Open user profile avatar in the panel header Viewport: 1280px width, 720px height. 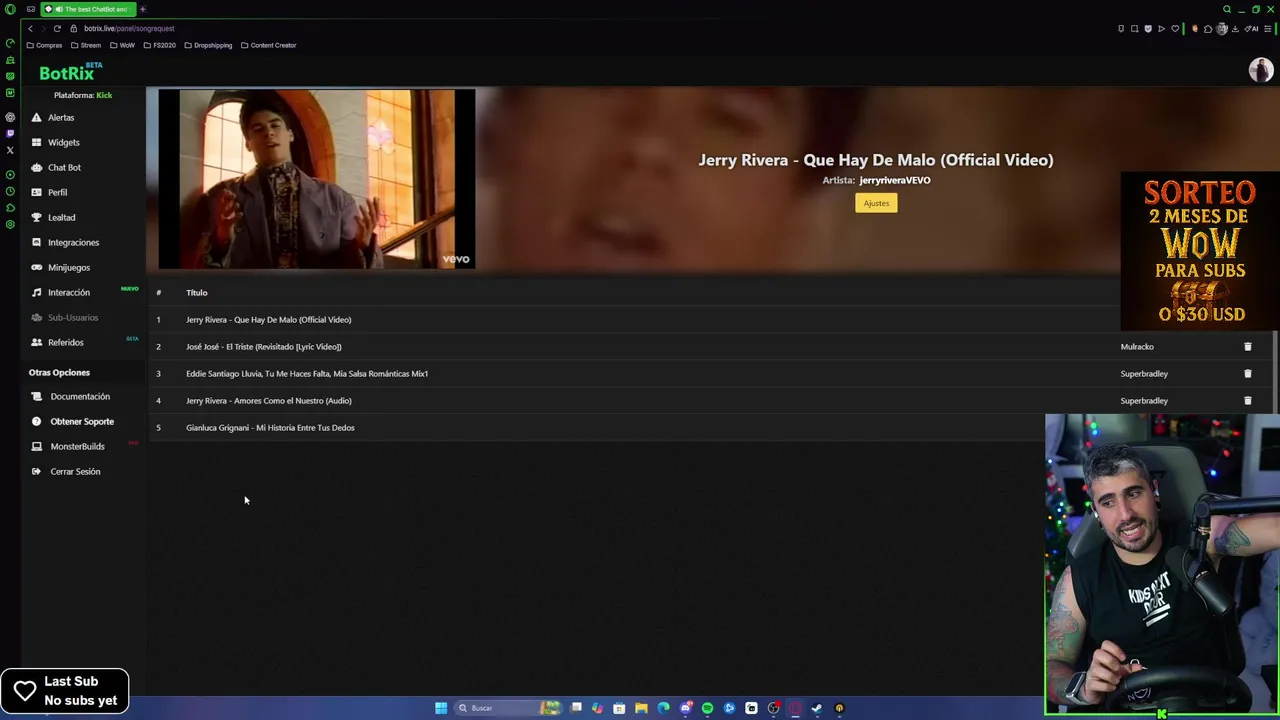click(x=1260, y=69)
